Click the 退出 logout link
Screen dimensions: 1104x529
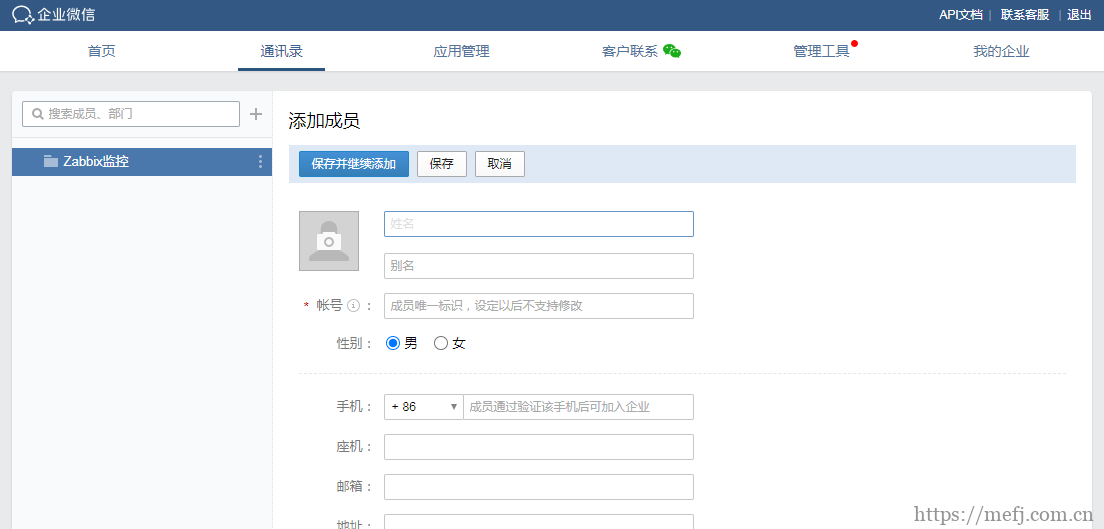pyautogui.click(x=1079, y=15)
